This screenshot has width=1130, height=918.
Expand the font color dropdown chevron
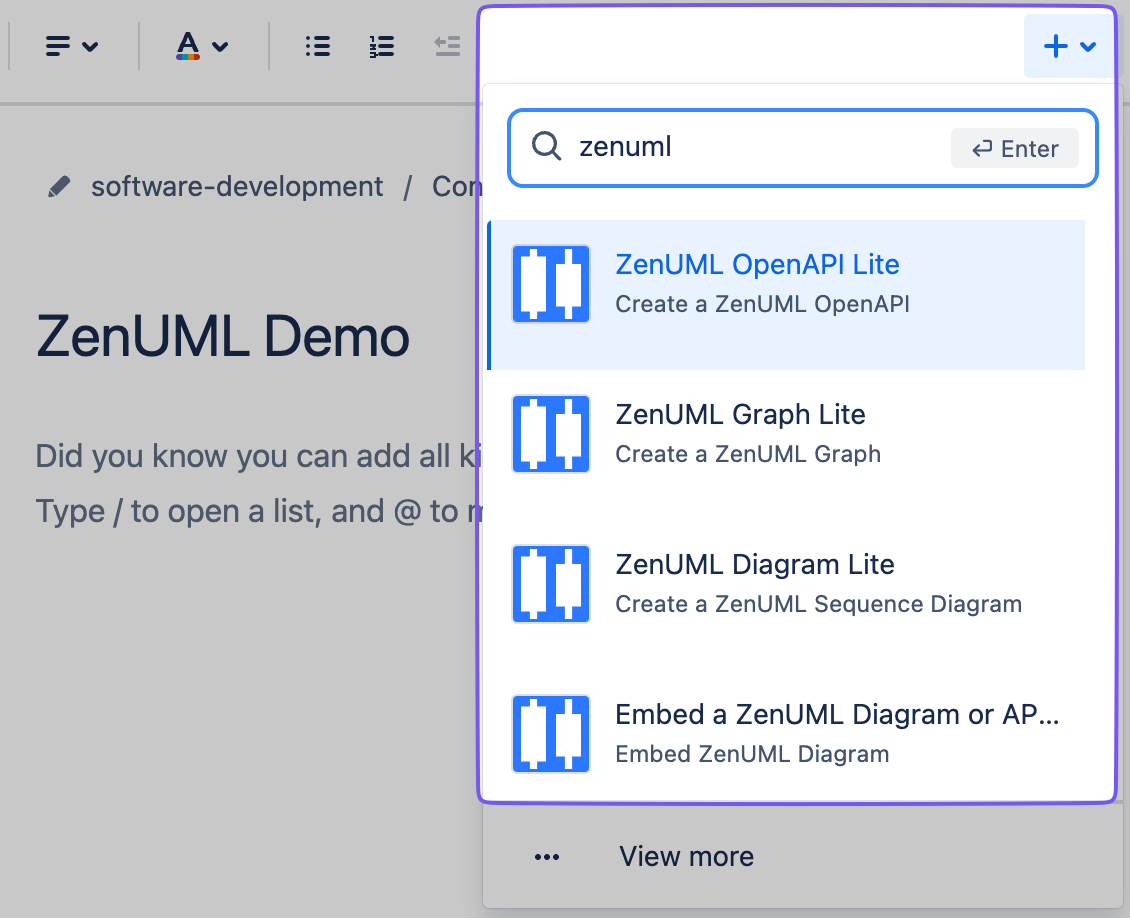click(220, 46)
